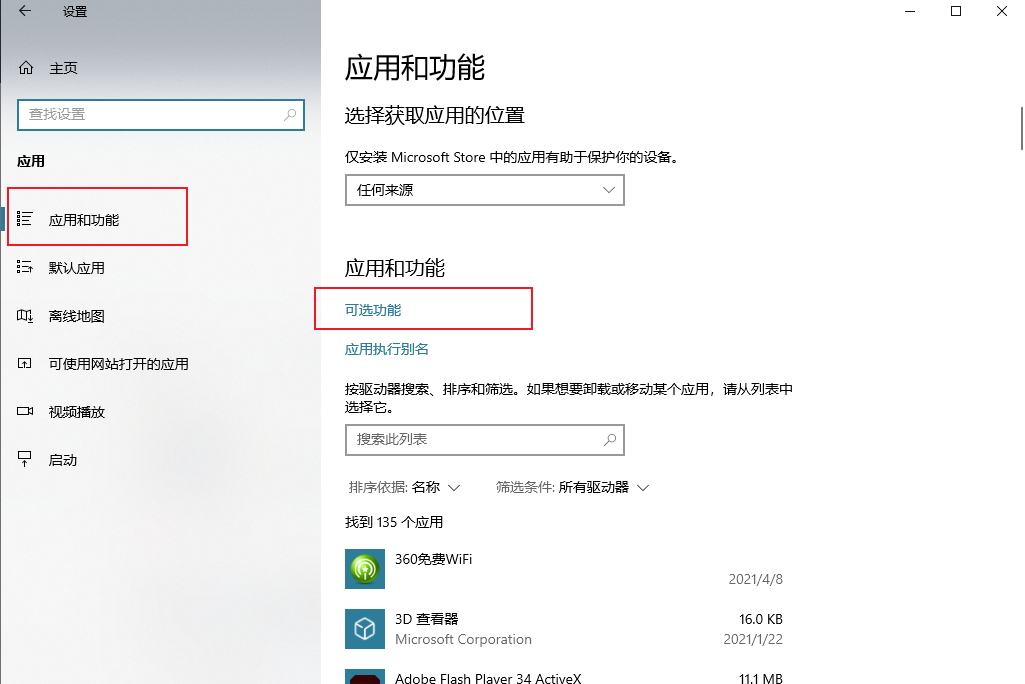Select the 360免费WiFi app entry
Image resolution: width=1025 pixels, height=684 pixels.
[564, 569]
